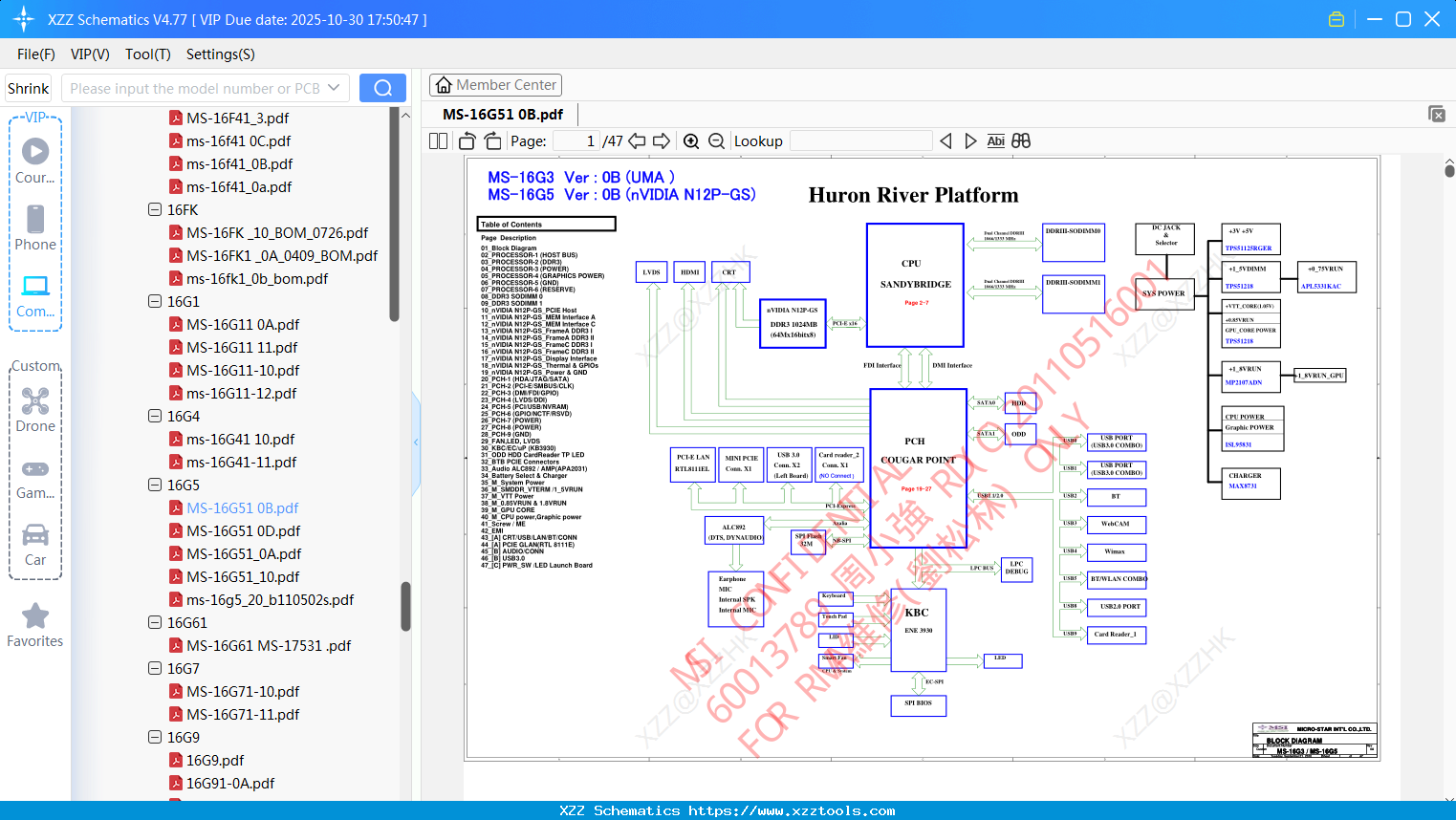Image resolution: width=1456 pixels, height=820 pixels.
Task: Open the Courses sidebar icon
Action: [x=35, y=151]
